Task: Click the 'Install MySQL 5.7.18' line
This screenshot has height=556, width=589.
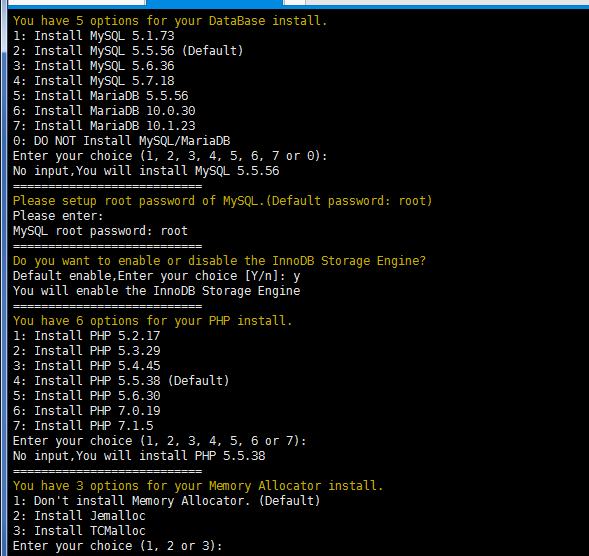Action: (94, 81)
